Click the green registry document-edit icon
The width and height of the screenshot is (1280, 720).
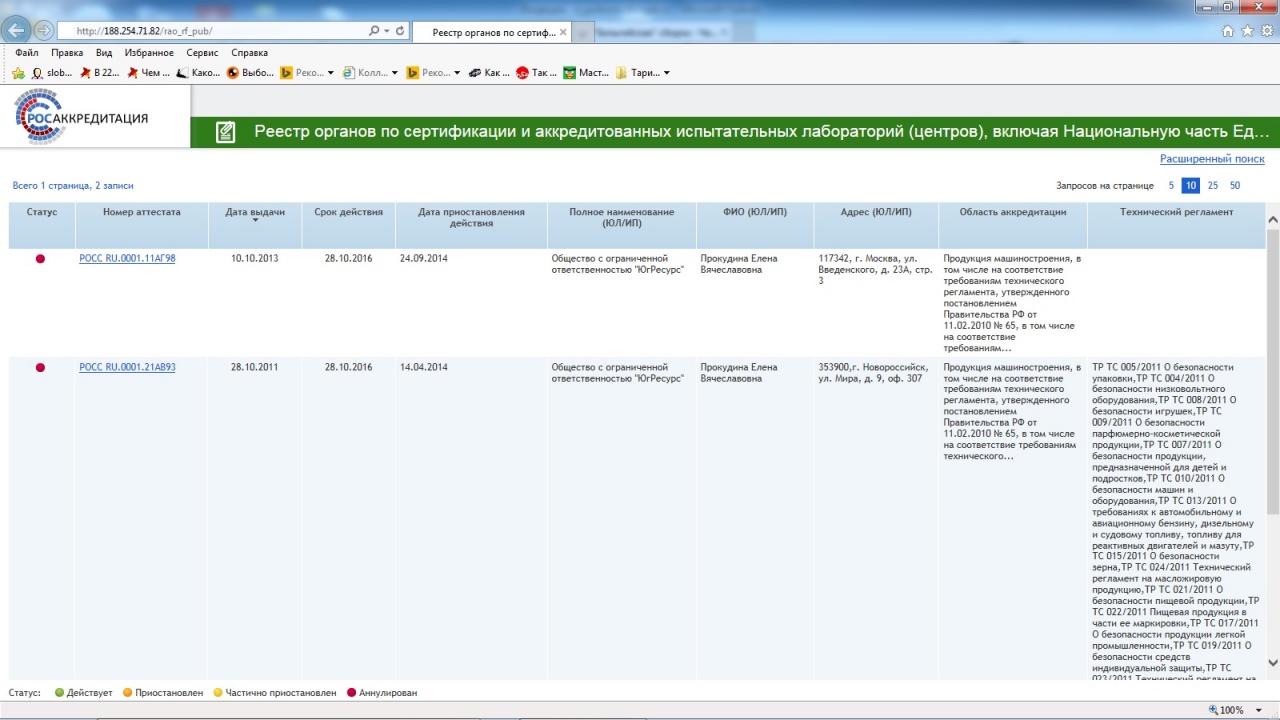(x=226, y=132)
